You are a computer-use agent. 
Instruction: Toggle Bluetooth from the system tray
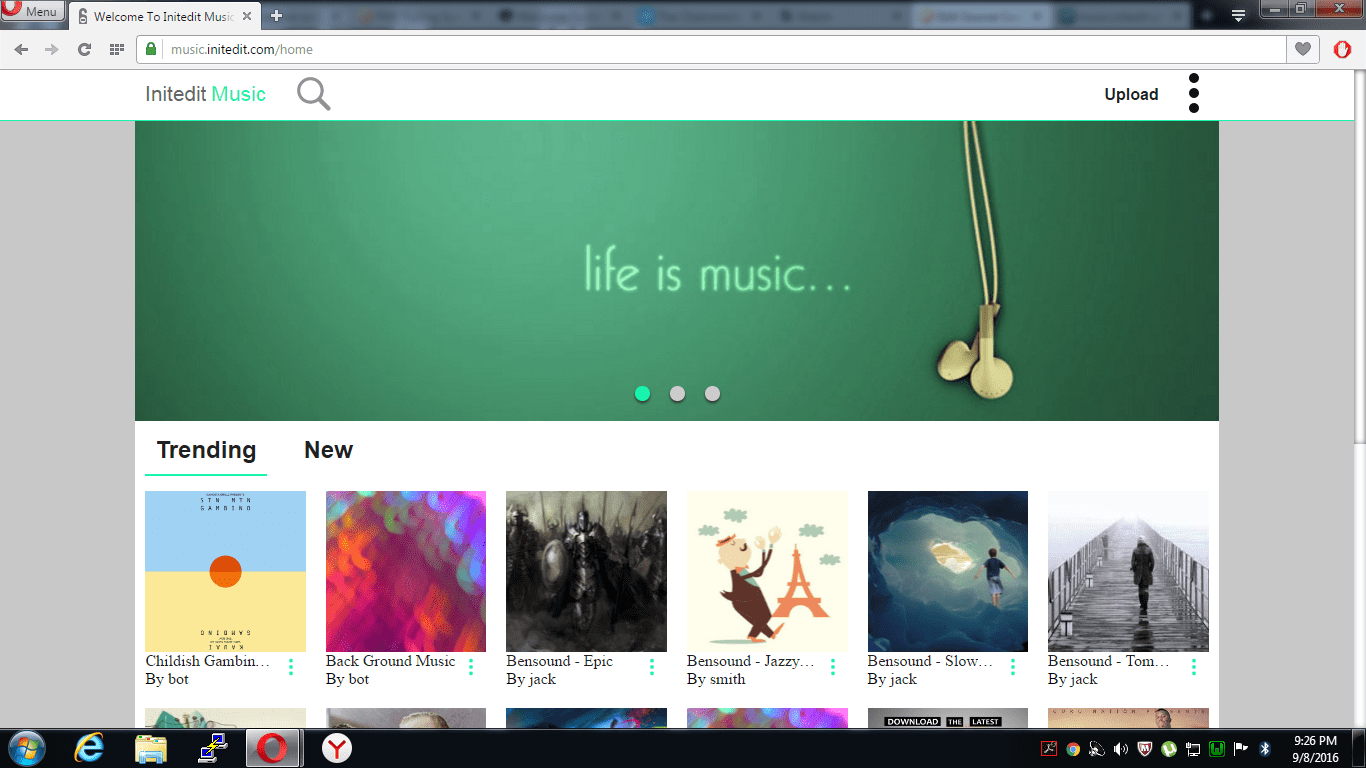click(1265, 748)
